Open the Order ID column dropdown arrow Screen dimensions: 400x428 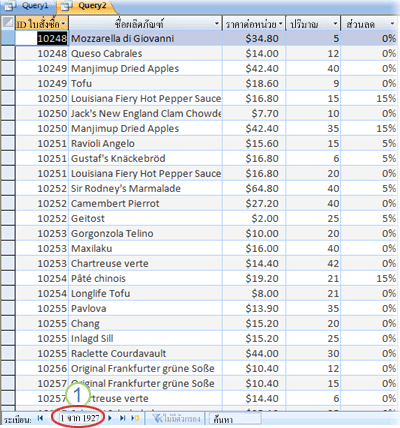pyautogui.click(x=63, y=24)
